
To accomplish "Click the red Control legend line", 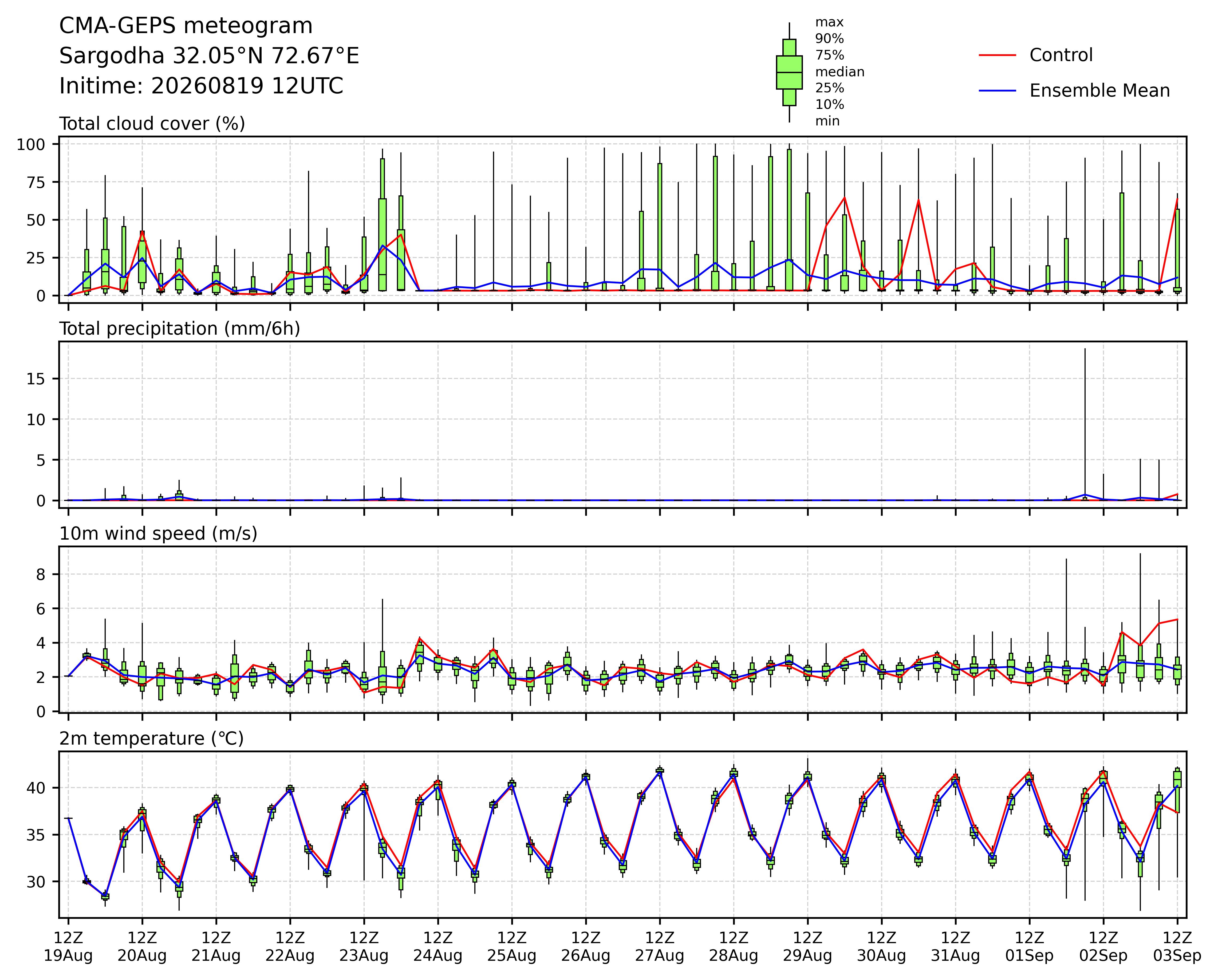I will (997, 55).
